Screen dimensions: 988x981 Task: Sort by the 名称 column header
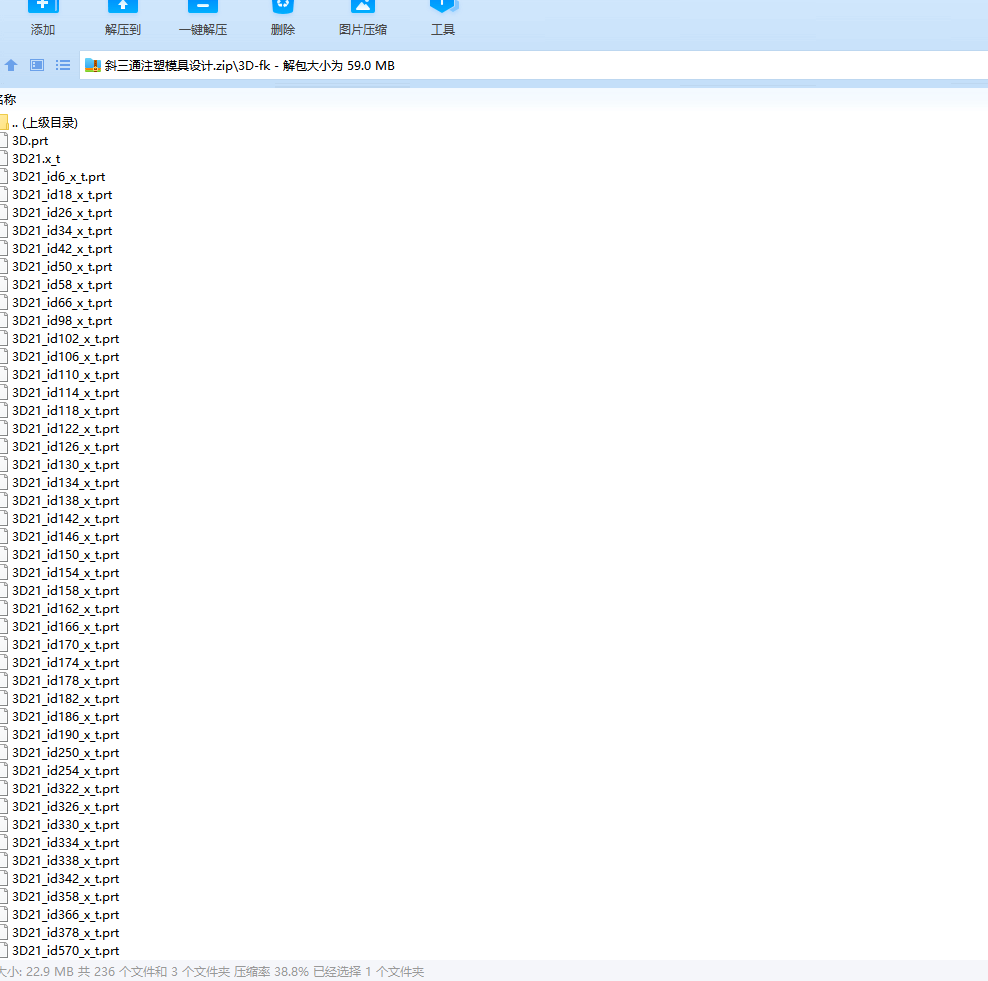(8, 100)
